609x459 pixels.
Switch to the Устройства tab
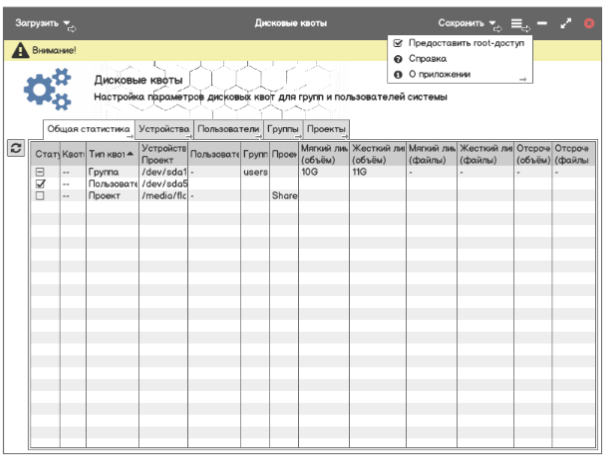coord(163,130)
